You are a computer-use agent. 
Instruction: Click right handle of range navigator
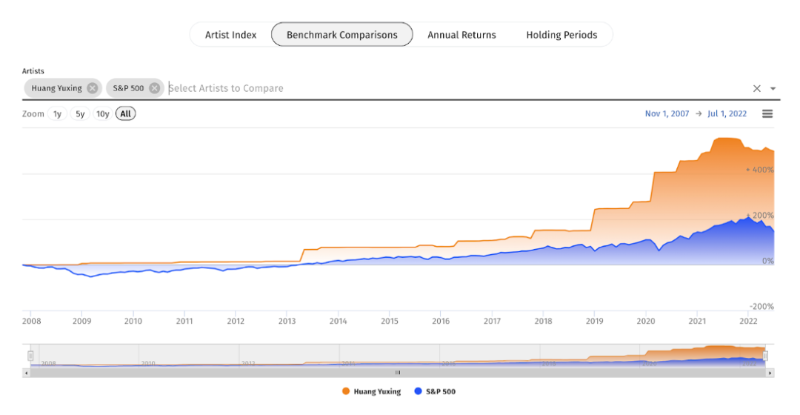pyautogui.click(x=765, y=355)
